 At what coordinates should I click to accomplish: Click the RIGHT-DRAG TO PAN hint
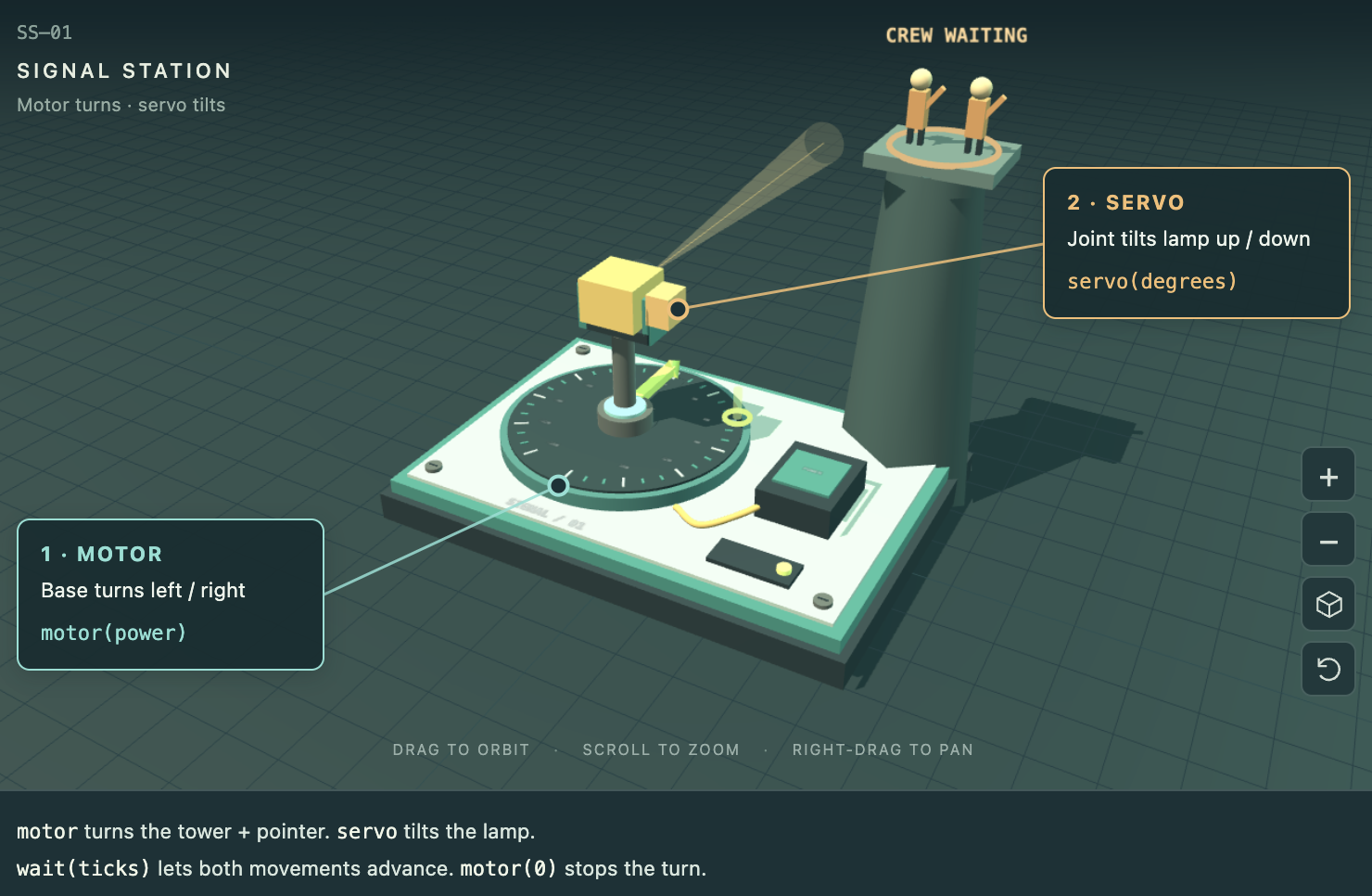pos(883,749)
